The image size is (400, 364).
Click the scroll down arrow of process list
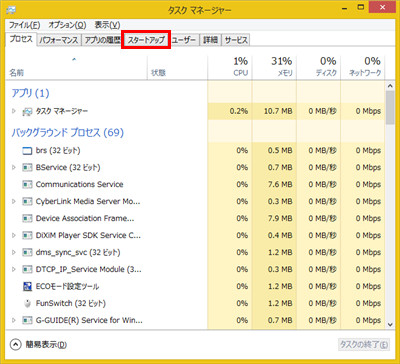(x=390, y=324)
